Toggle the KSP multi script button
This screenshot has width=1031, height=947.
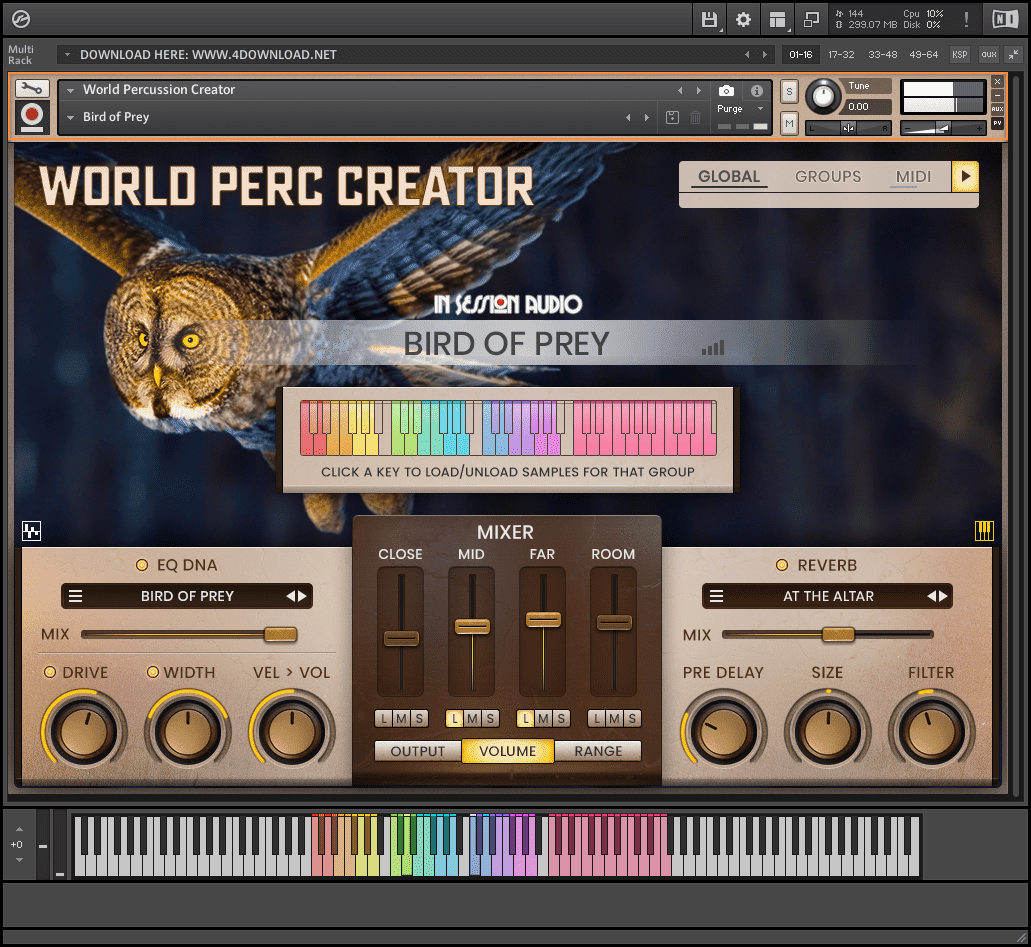pyautogui.click(x=959, y=55)
